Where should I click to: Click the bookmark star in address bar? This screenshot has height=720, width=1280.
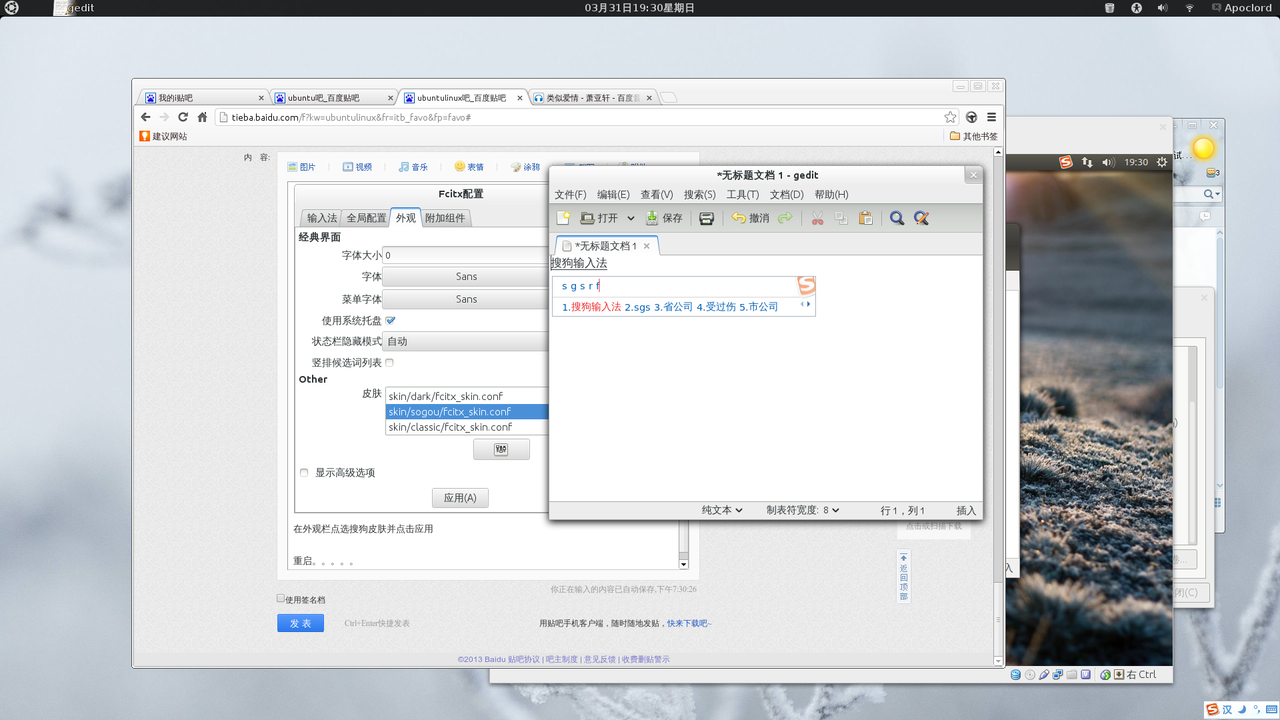[x=950, y=117]
